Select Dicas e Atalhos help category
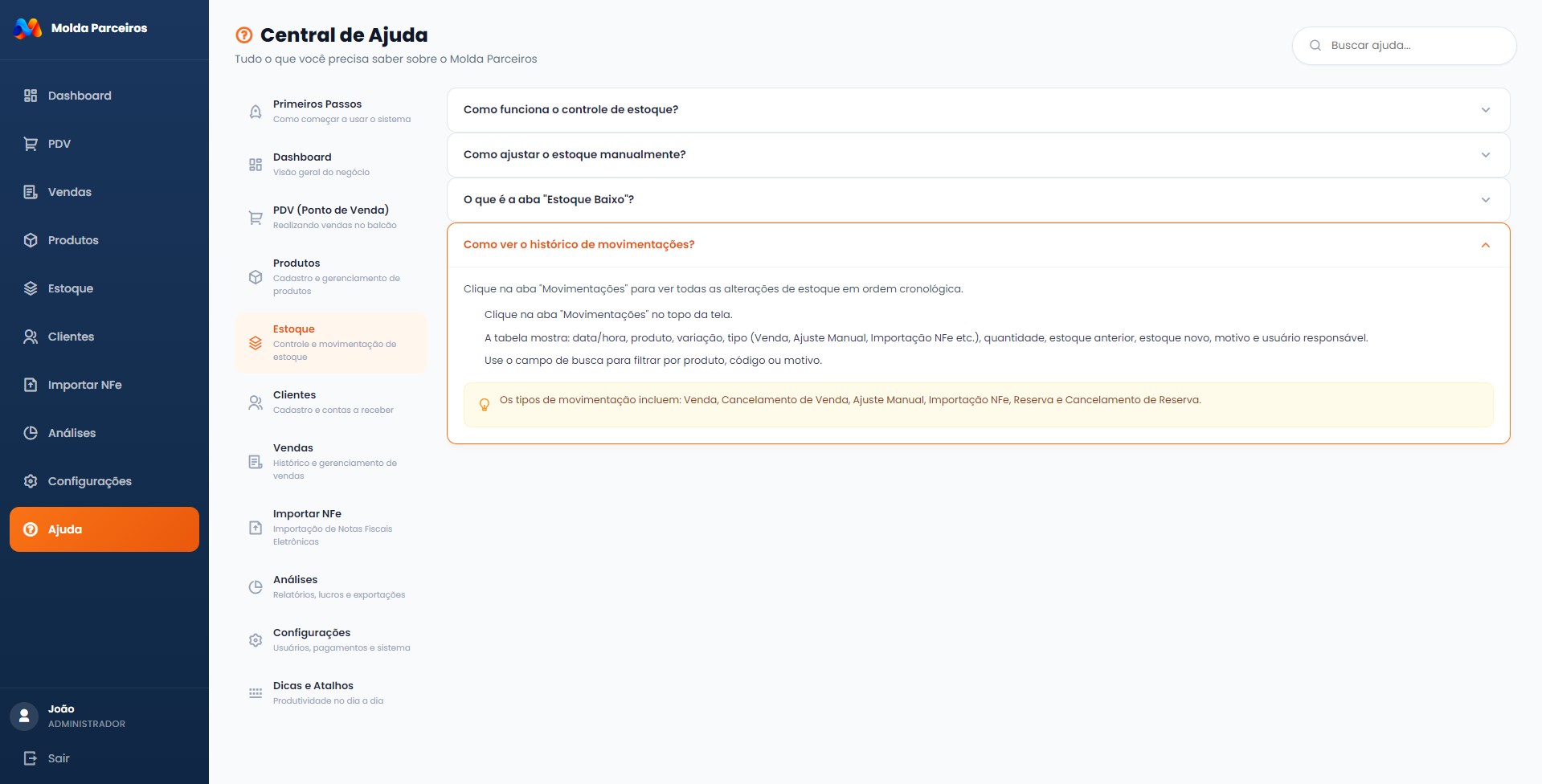Image resolution: width=1542 pixels, height=784 pixels. click(331, 692)
